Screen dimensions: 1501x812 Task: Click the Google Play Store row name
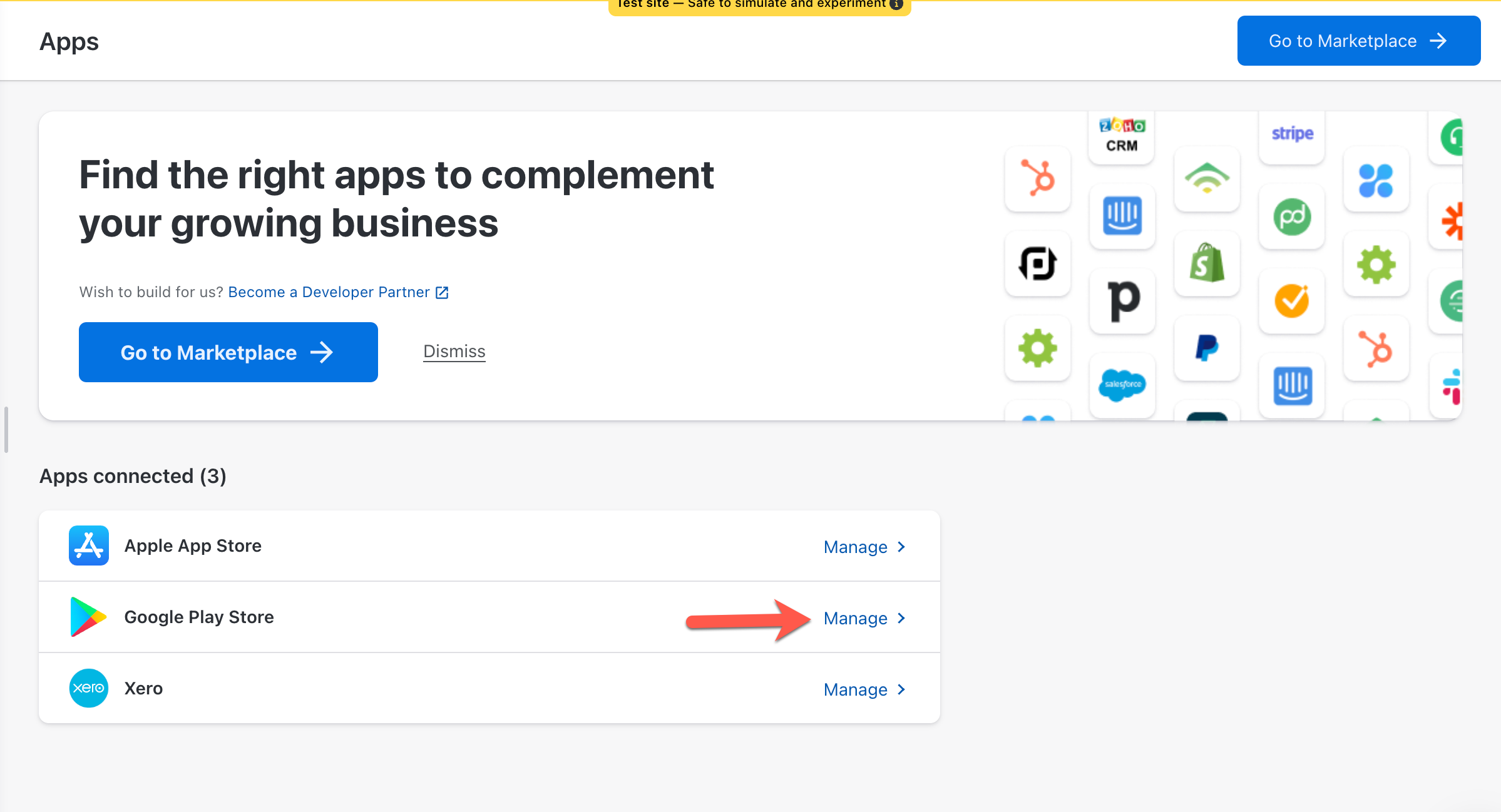click(x=199, y=617)
